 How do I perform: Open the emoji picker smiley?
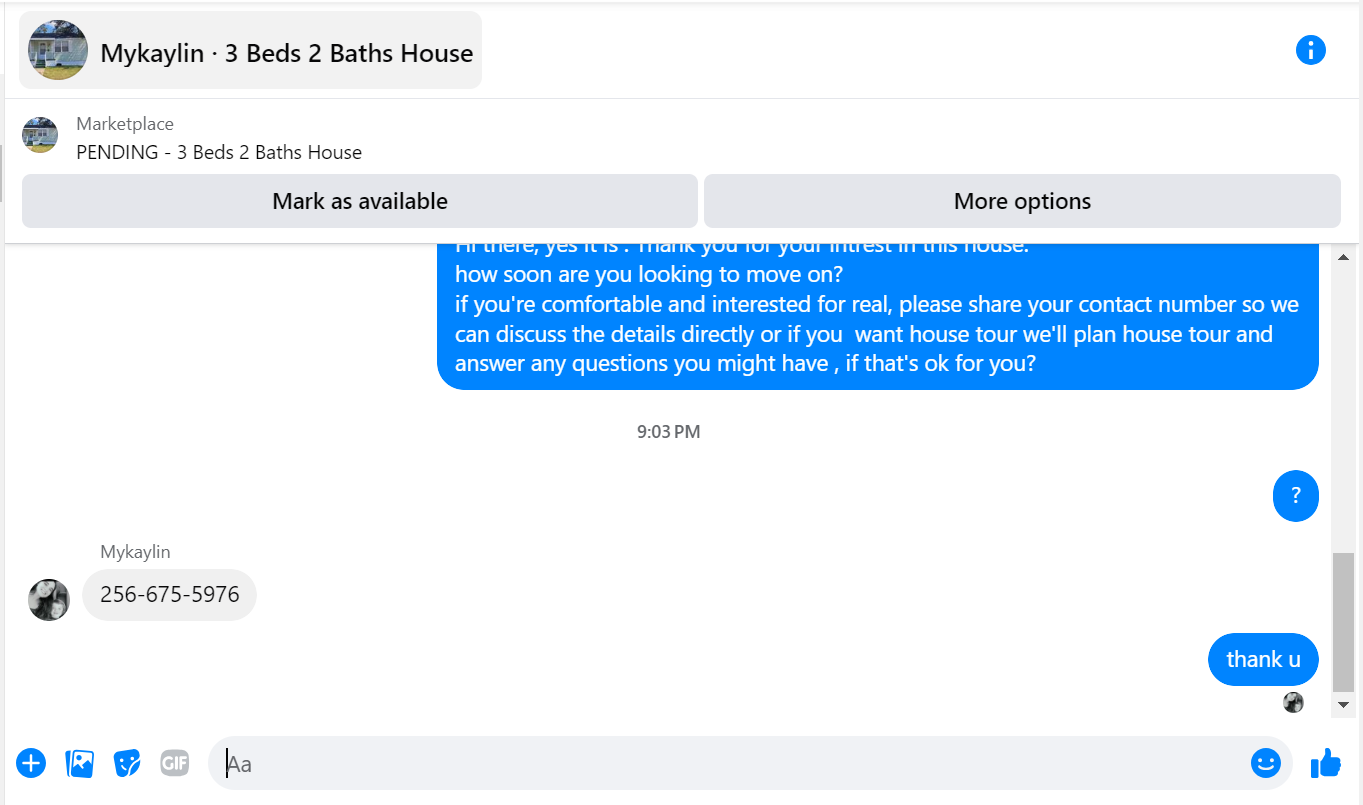[1265, 763]
